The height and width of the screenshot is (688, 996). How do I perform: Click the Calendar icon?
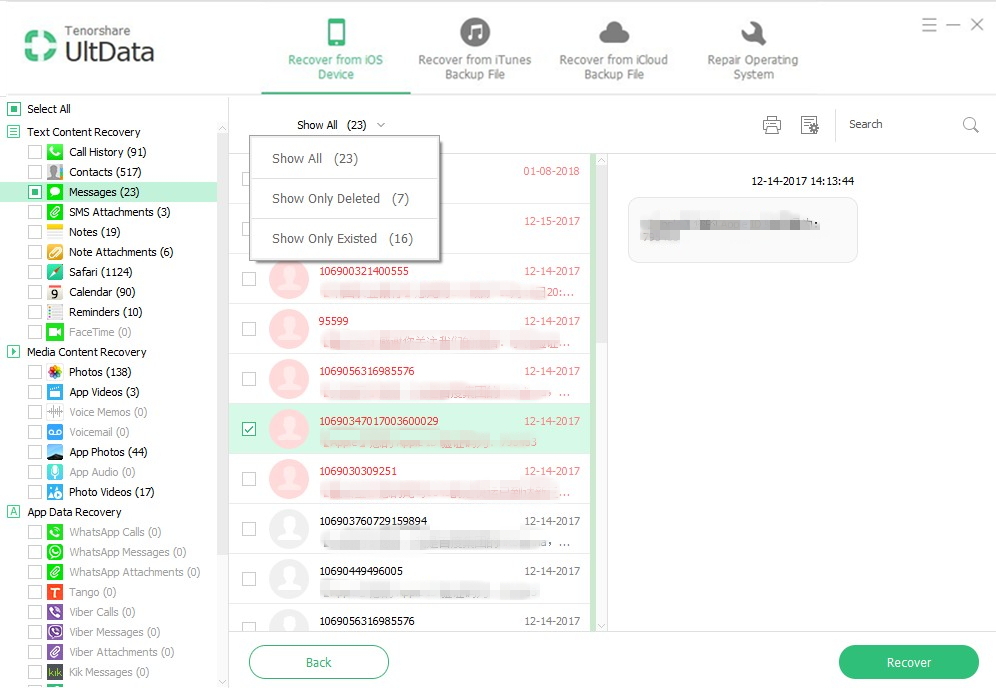click(x=55, y=292)
